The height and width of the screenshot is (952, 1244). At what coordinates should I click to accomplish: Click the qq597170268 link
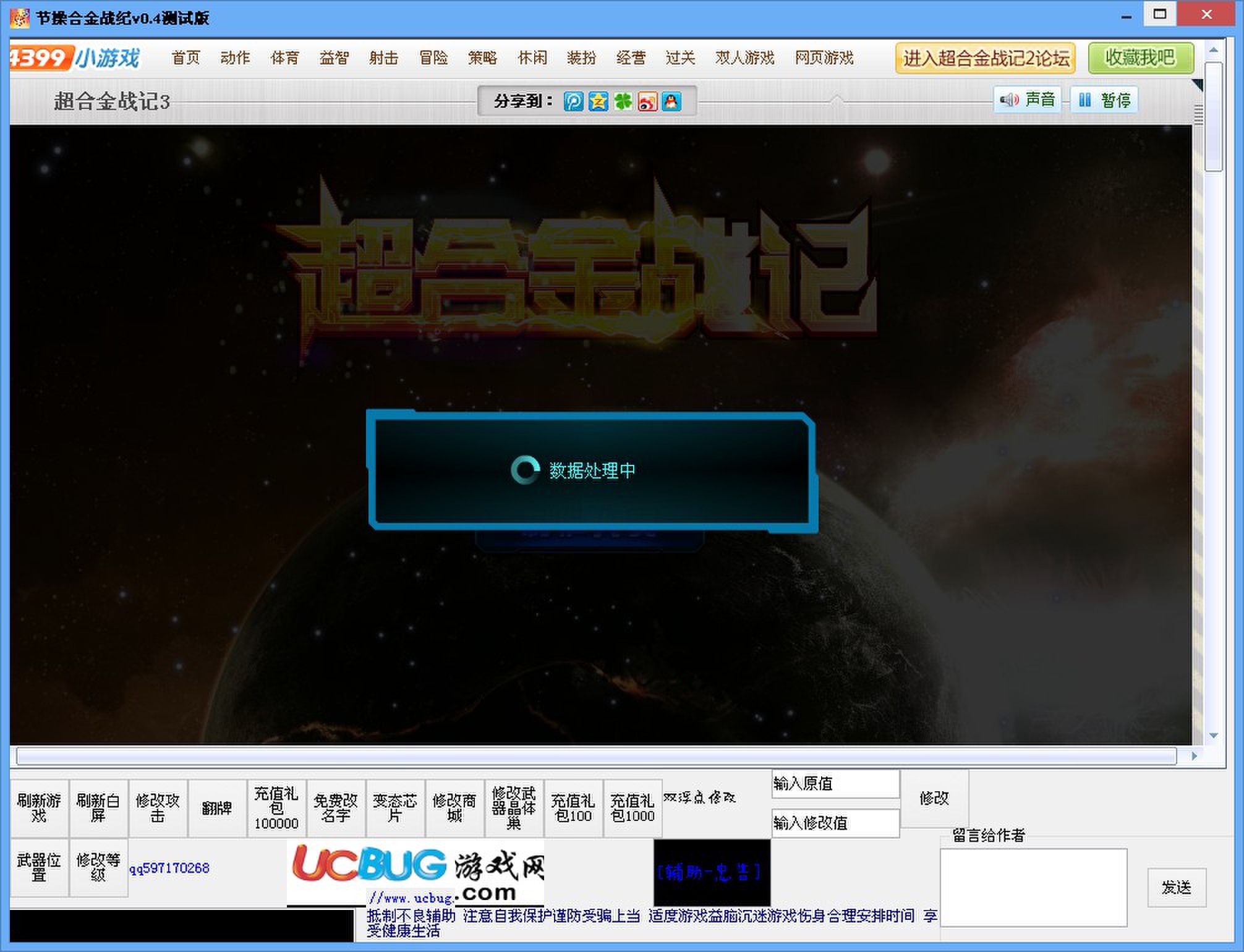pyautogui.click(x=169, y=868)
